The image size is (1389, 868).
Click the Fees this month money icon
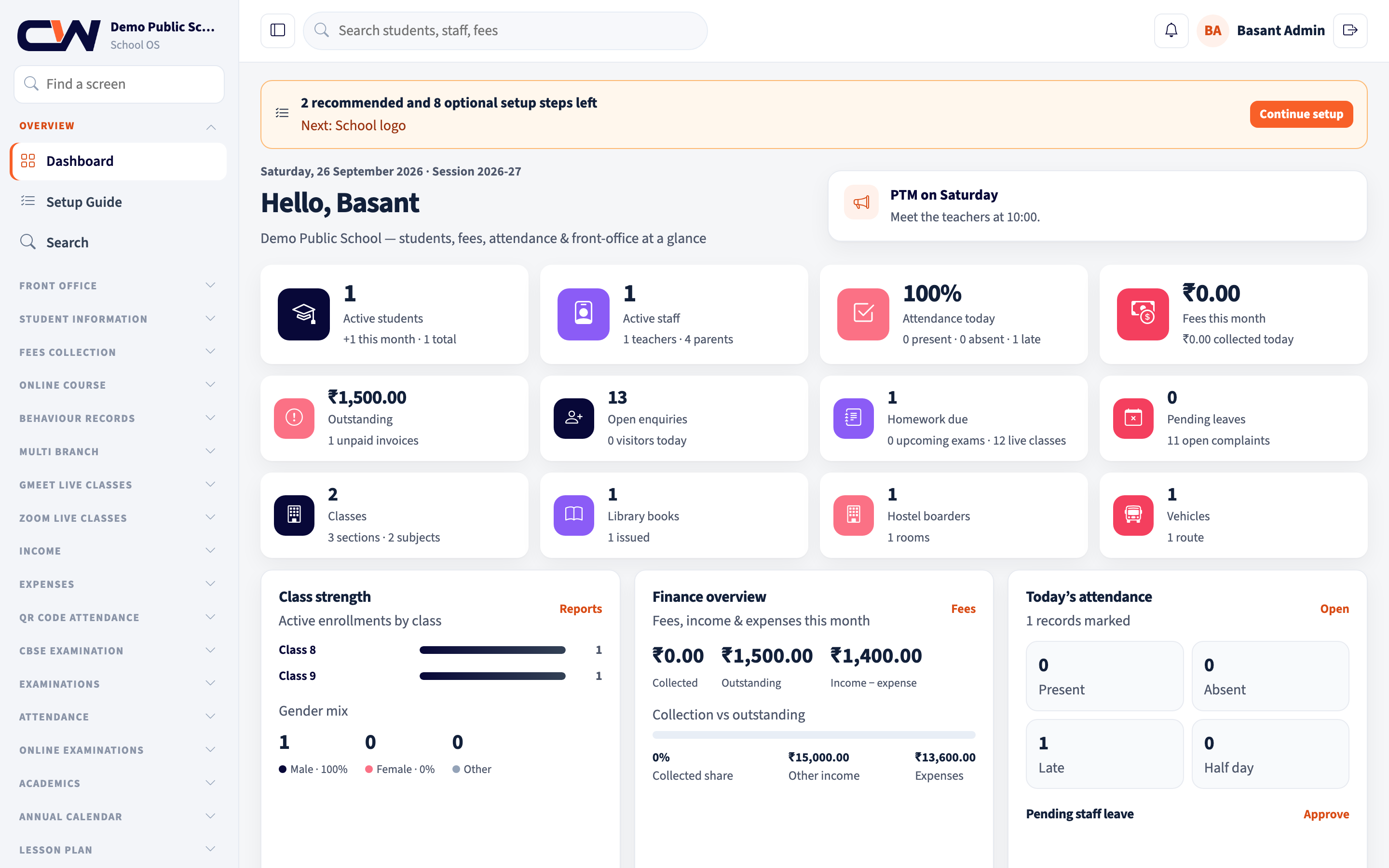point(1143,314)
